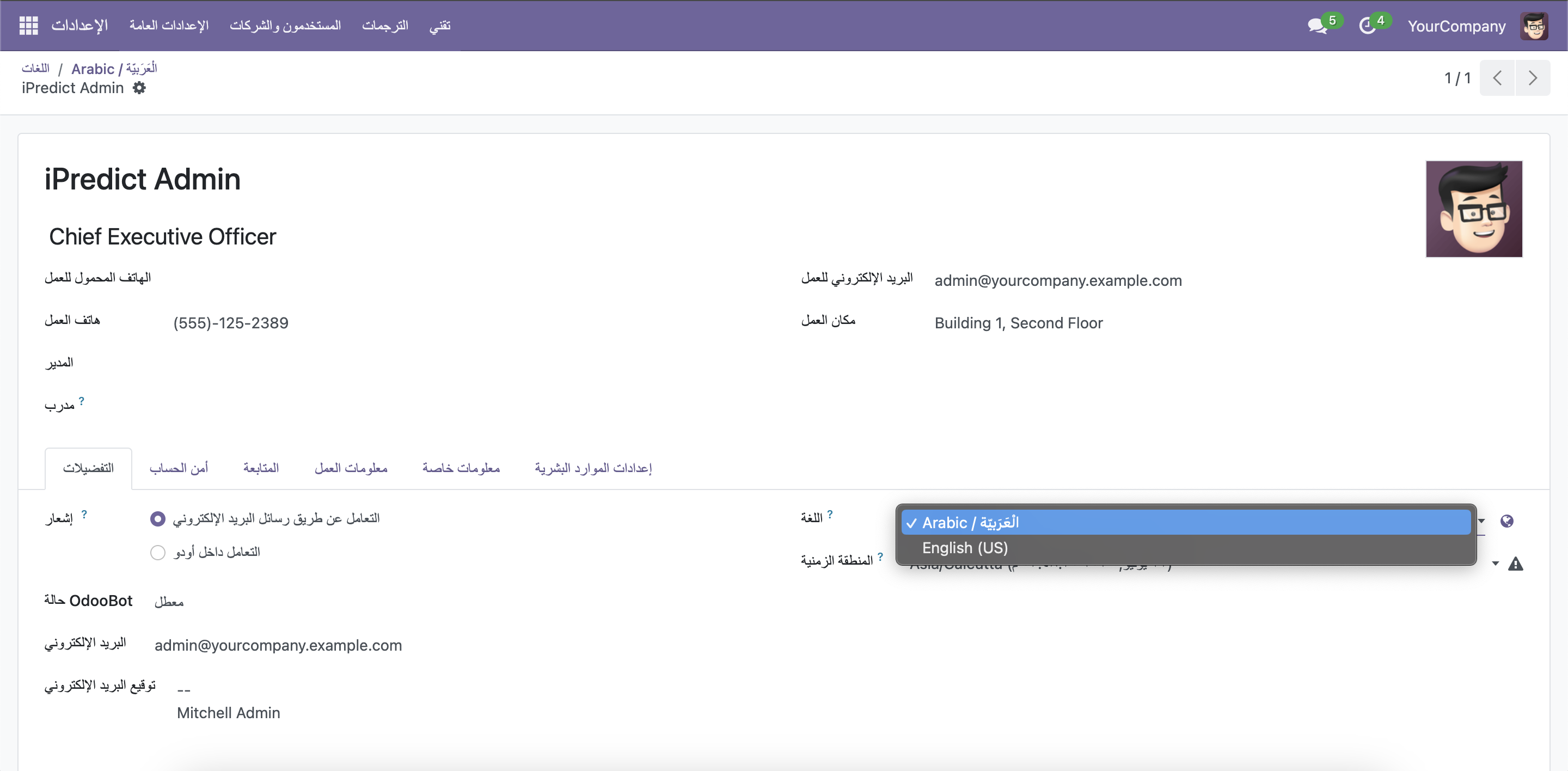
Task: Click the globe icon next to language field
Action: [x=1507, y=521]
